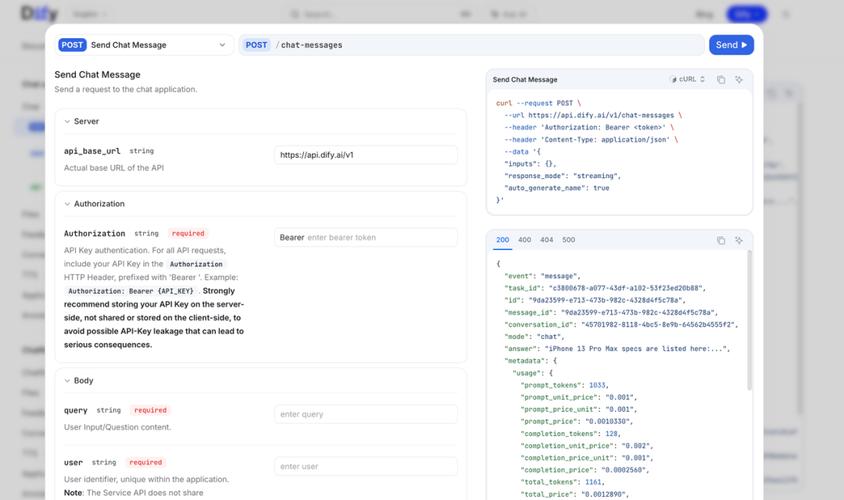The height and width of the screenshot is (500, 844).
Task: Open the cURL language selector
Action: (x=689, y=80)
